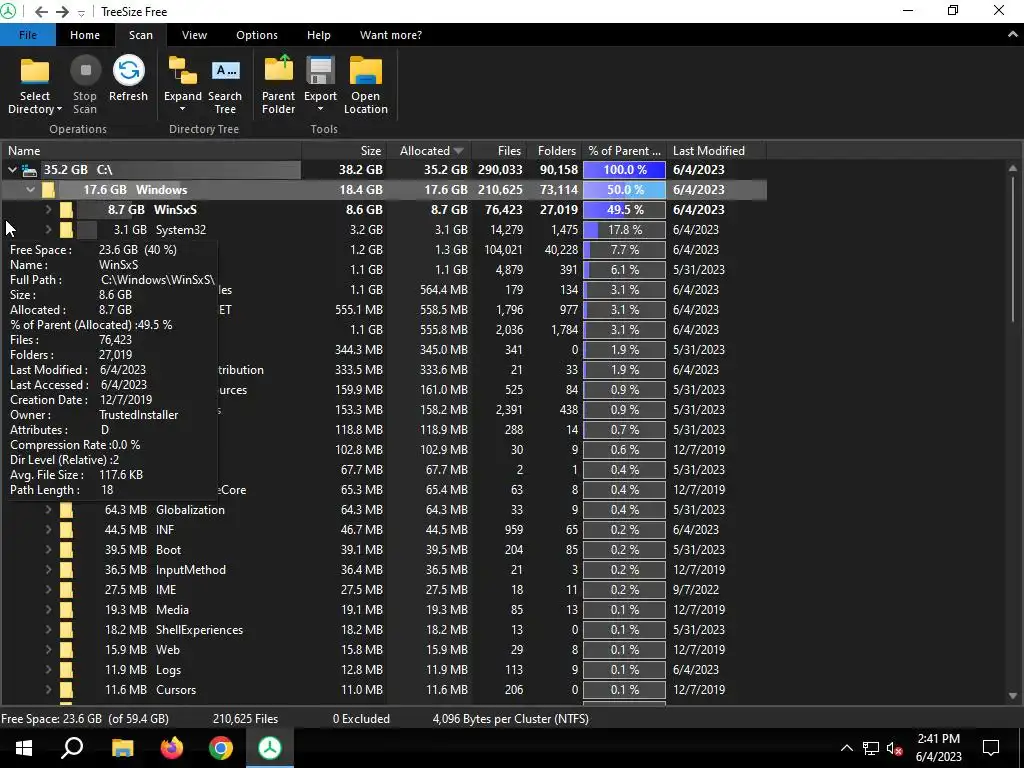Switch to the Home tab
Viewport: 1024px width, 768px height.
click(85, 35)
